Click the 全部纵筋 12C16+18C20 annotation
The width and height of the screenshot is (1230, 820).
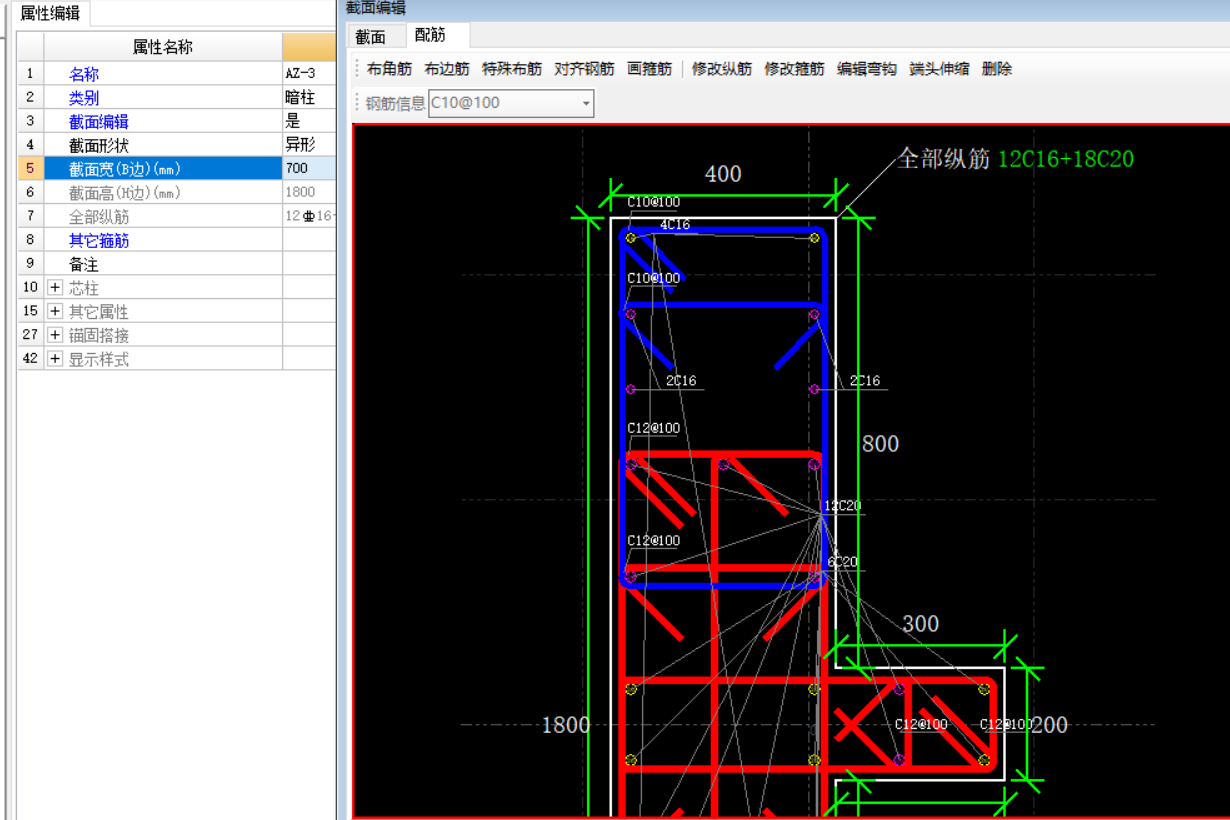pyautogui.click(x=1015, y=159)
